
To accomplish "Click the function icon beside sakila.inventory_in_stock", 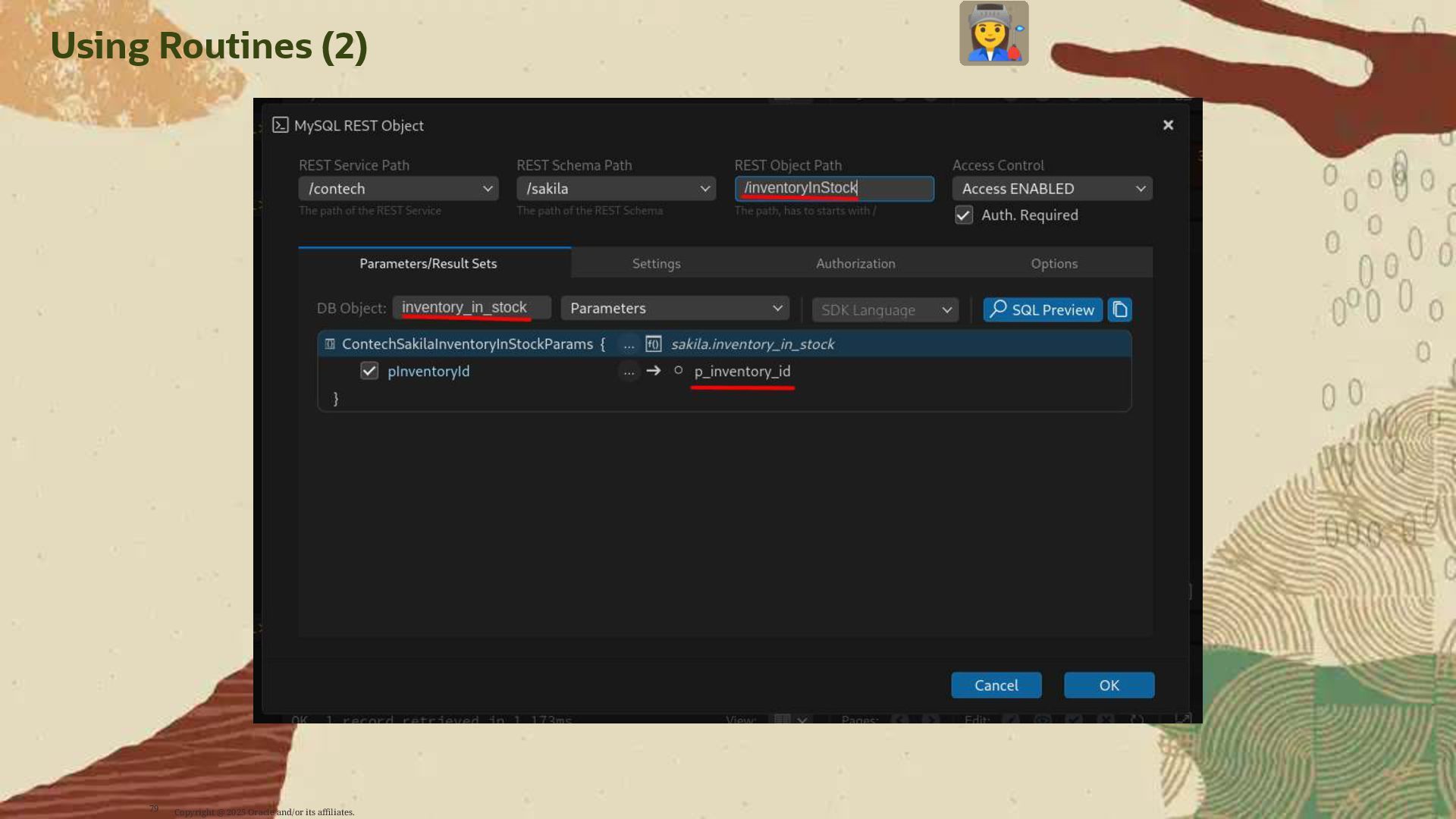I will click(653, 344).
